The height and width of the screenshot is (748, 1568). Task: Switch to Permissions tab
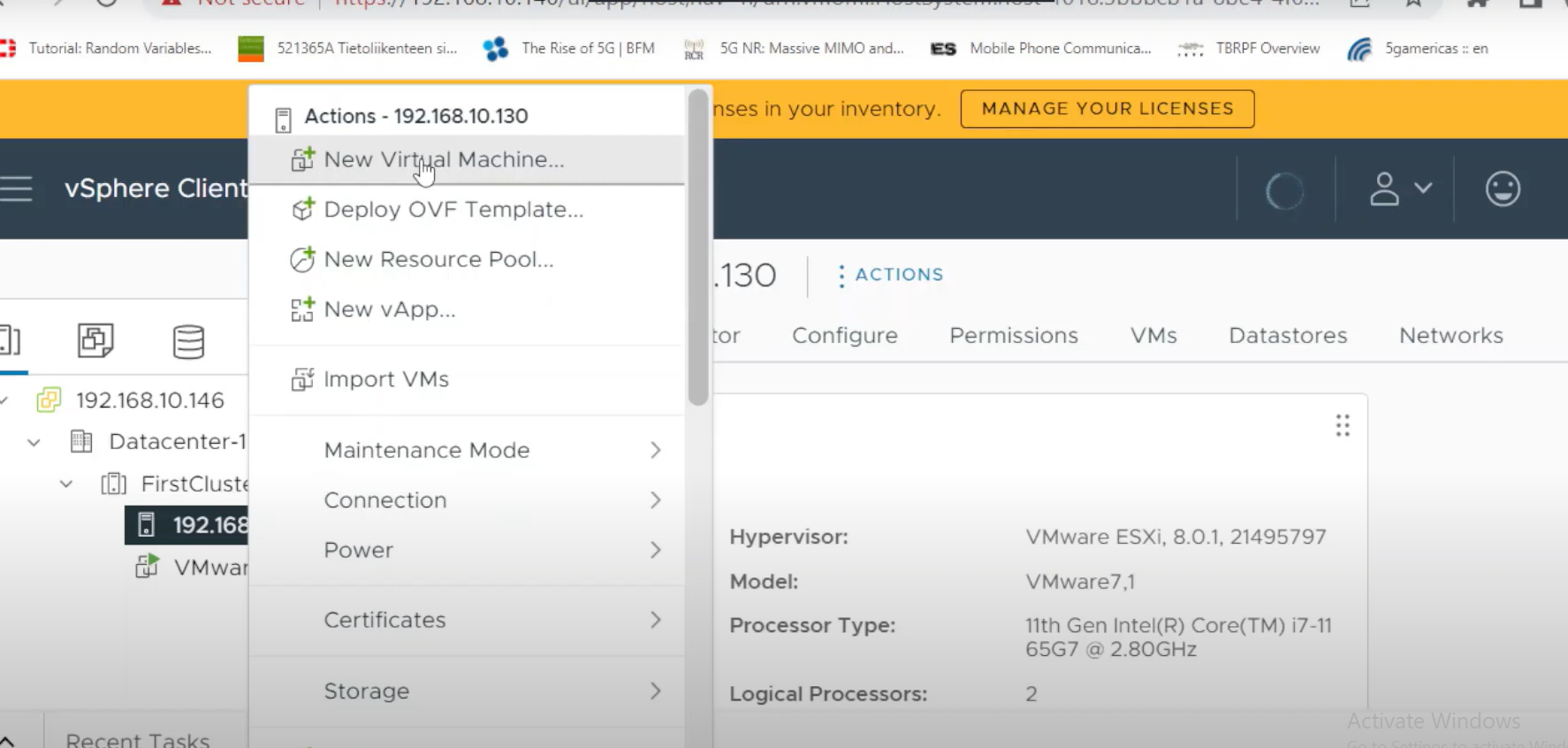click(1014, 336)
